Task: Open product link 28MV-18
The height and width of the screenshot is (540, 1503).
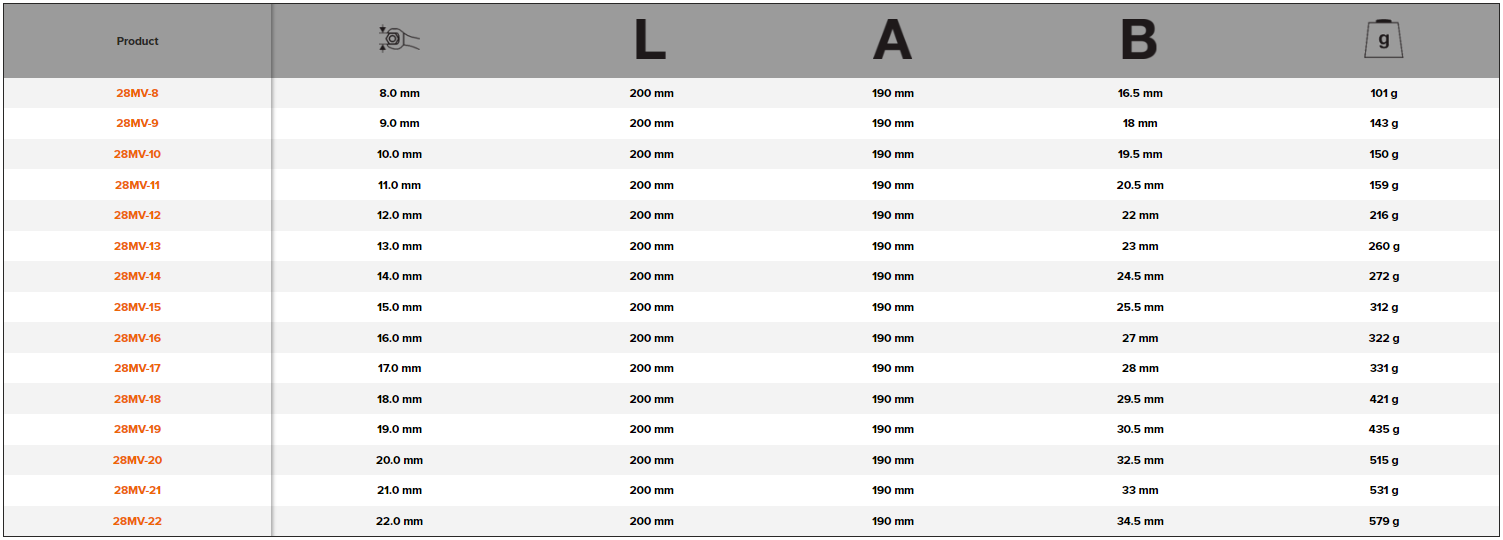Action: pyautogui.click(x=138, y=399)
